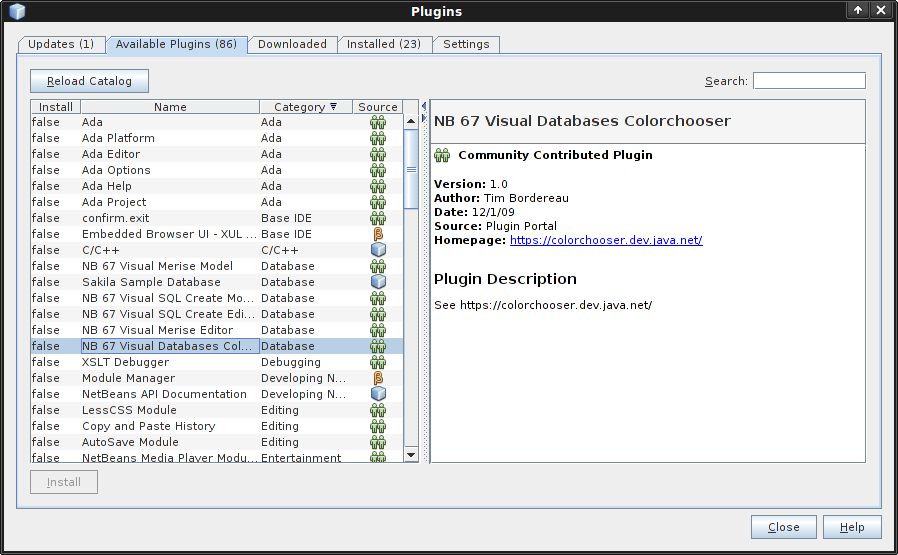Click the beta source icon for Embedded Browser UI
Image resolution: width=898 pixels, height=555 pixels.
tap(377, 234)
